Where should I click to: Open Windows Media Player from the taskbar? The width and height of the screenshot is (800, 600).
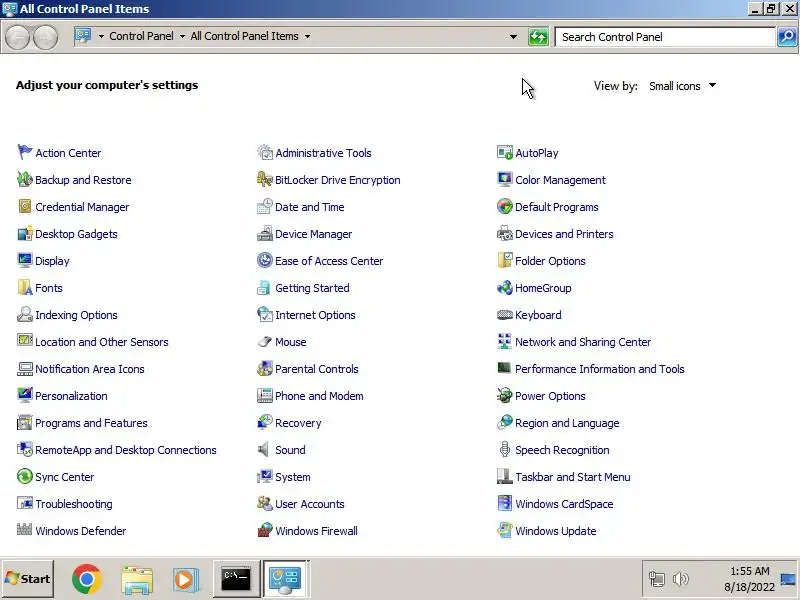pyautogui.click(x=185, y=580)
